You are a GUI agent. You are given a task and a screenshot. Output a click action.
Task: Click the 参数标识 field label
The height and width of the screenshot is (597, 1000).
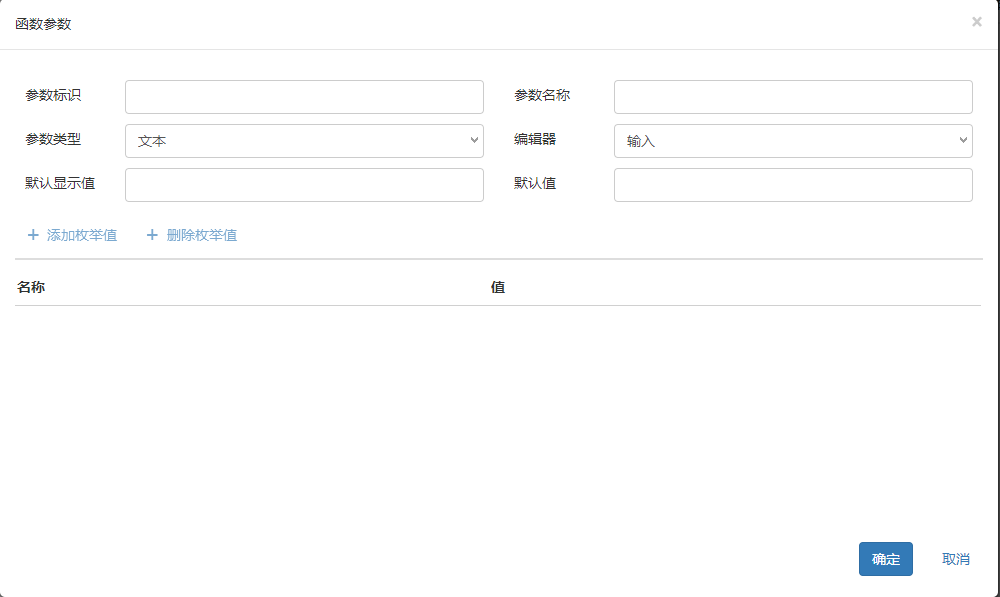(x=53, y=95)
